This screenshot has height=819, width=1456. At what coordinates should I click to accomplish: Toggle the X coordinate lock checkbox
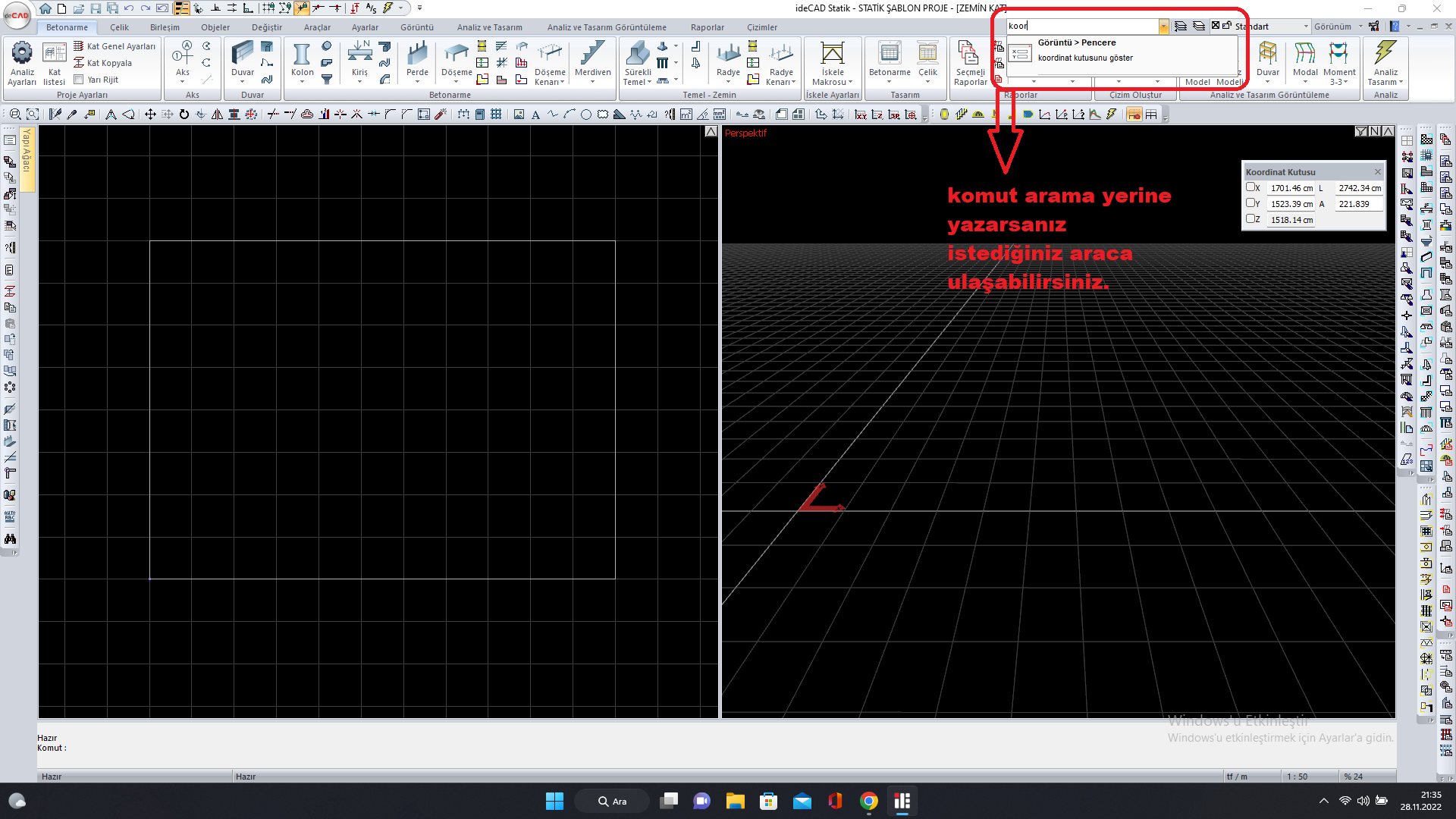[1250, 187]
